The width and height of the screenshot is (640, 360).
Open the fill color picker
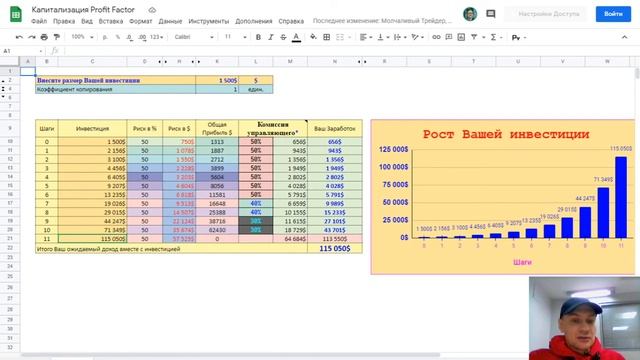(x=313, y=37)
